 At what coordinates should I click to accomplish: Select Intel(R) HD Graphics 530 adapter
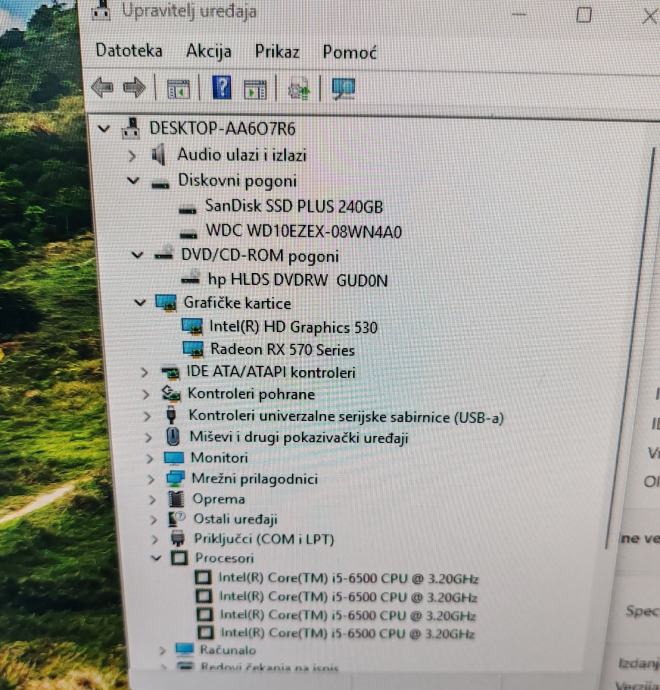[293, 327]
